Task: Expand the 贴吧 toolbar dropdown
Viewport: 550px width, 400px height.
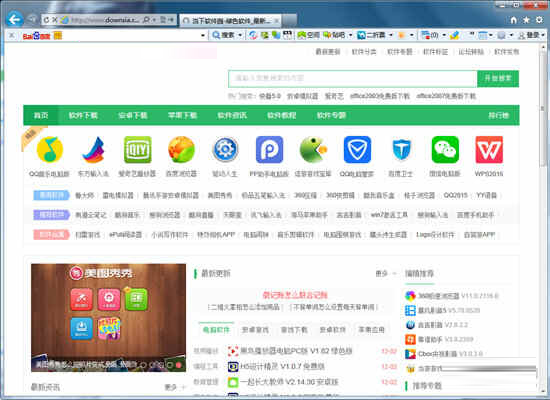Action: pyautogui.click(x=350, y=35)
